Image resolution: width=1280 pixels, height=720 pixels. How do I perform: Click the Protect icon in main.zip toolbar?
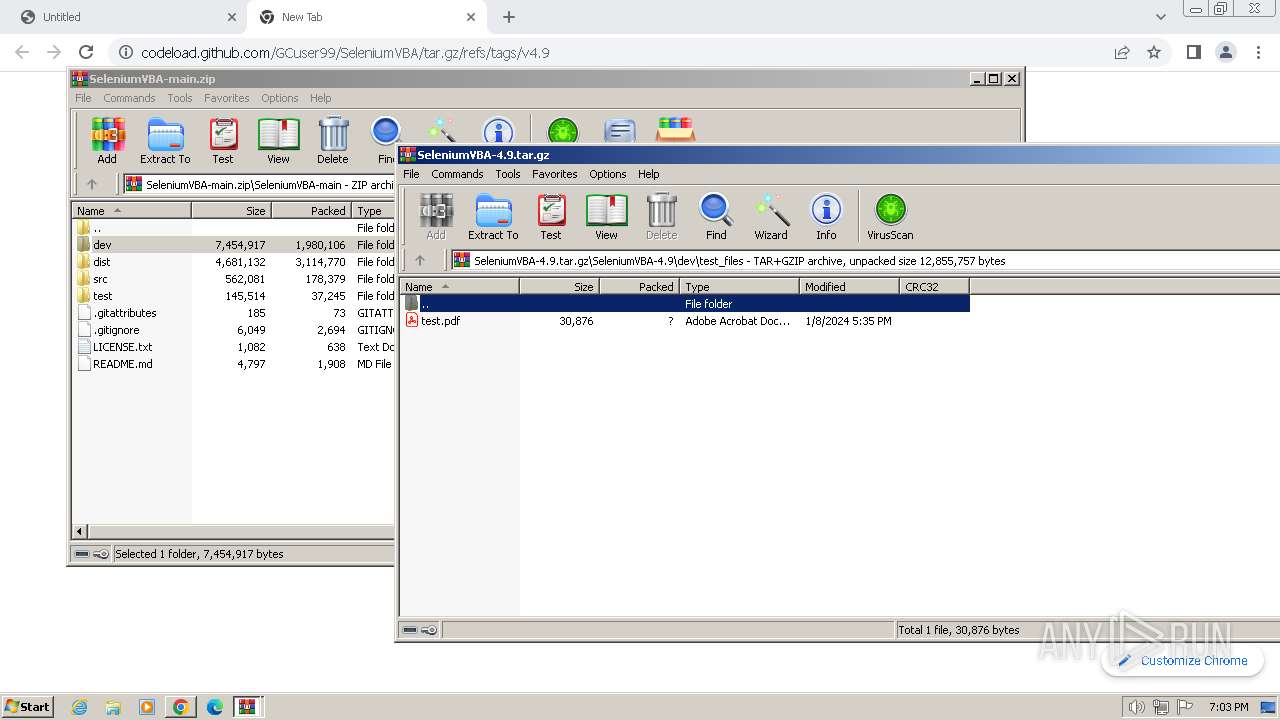pos(676,131)
